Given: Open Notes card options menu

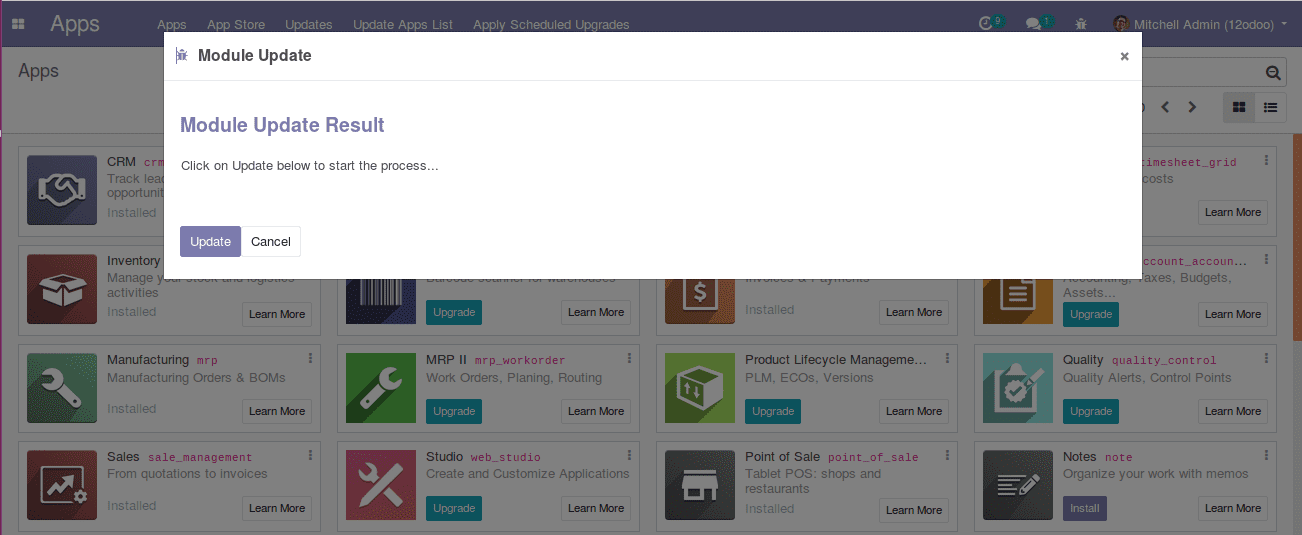Looking at the screenshot, I should [x=1266, y=455].
